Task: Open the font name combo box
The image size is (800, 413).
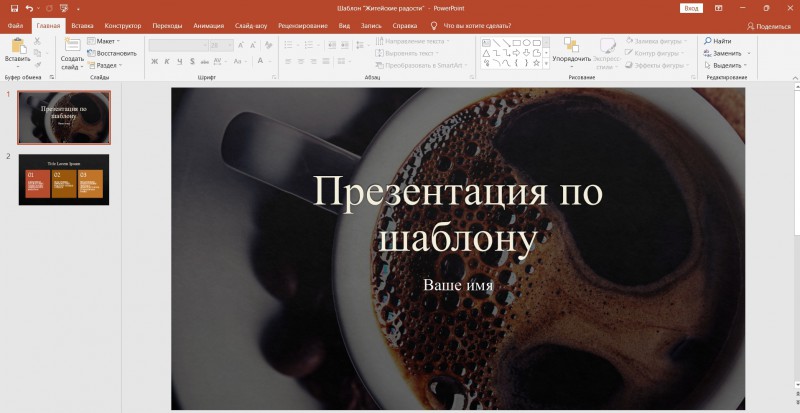Action: tap(179, 45)
